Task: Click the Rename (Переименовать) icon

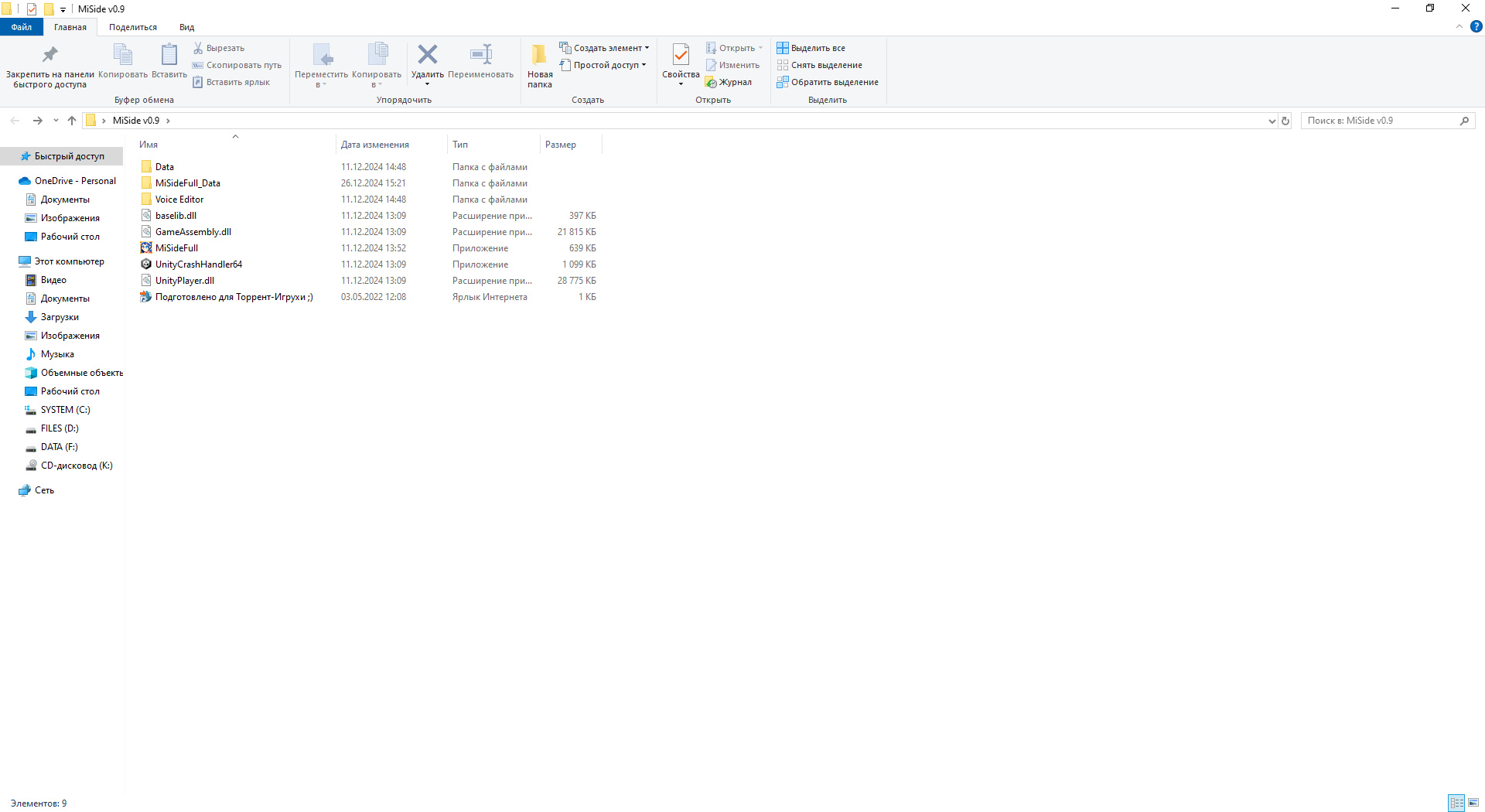Action: (x=480, y=55)
